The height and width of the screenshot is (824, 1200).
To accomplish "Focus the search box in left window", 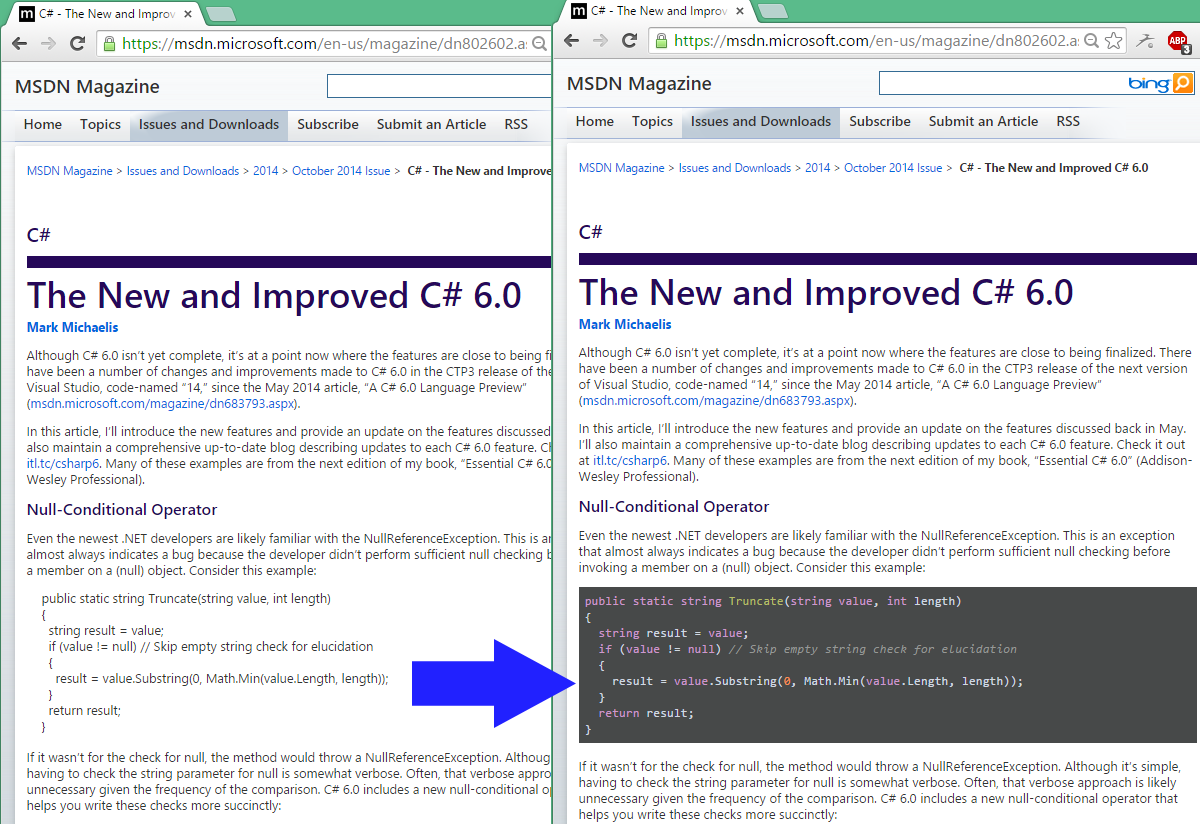I will pos(439,86).
